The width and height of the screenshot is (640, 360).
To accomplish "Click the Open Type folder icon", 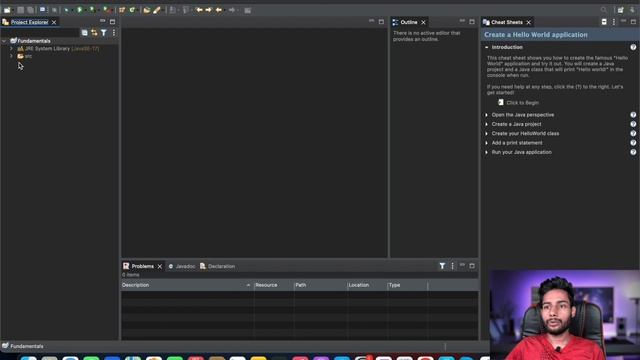I will (147, 10).
